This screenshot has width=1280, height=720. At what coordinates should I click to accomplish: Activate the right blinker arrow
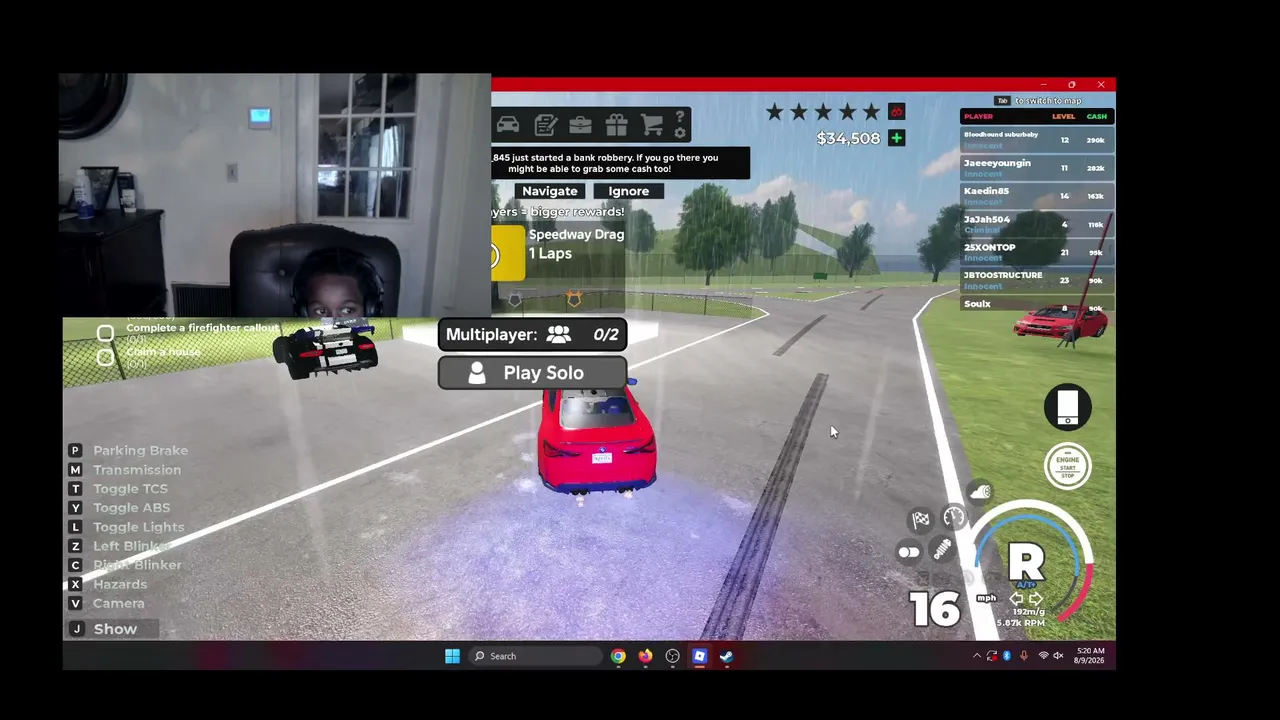(1036, 598)
